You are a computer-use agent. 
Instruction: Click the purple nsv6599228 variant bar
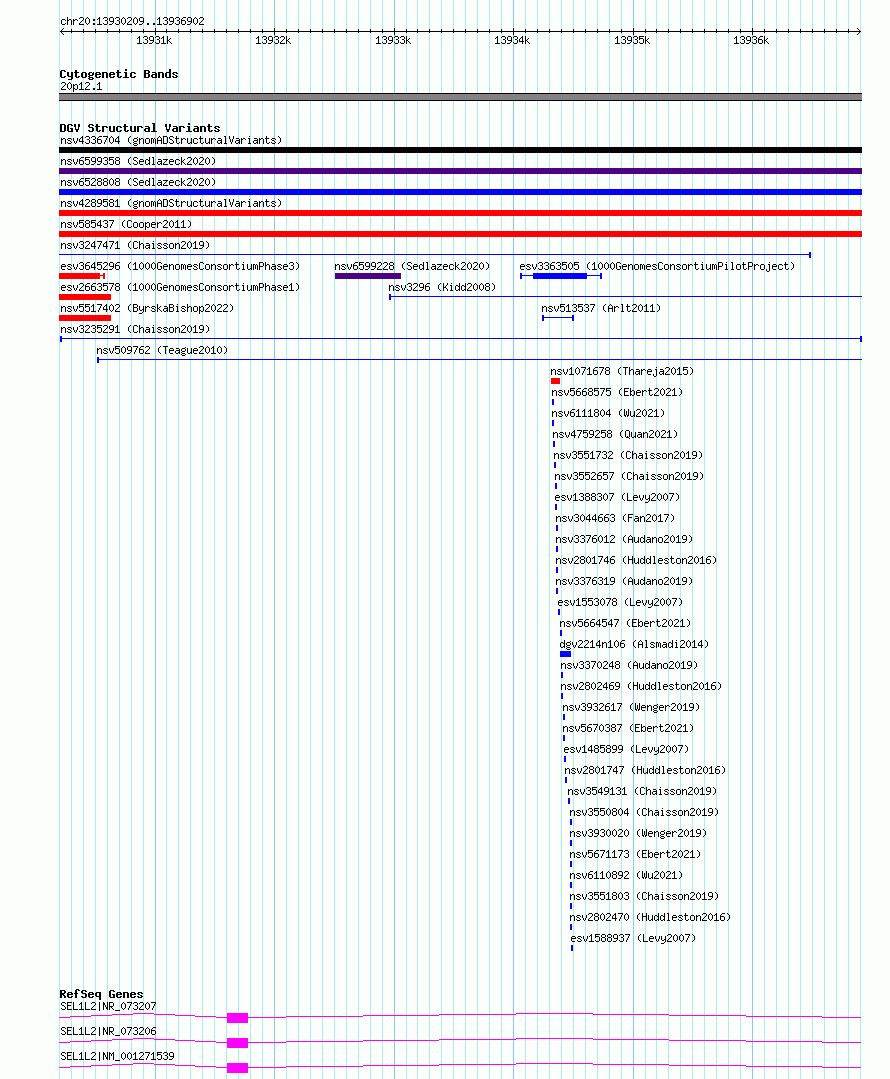click(368, 276)
